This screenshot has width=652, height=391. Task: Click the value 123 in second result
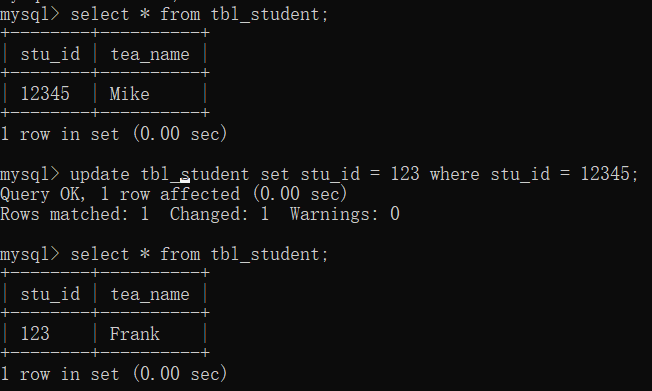point(35,334)
